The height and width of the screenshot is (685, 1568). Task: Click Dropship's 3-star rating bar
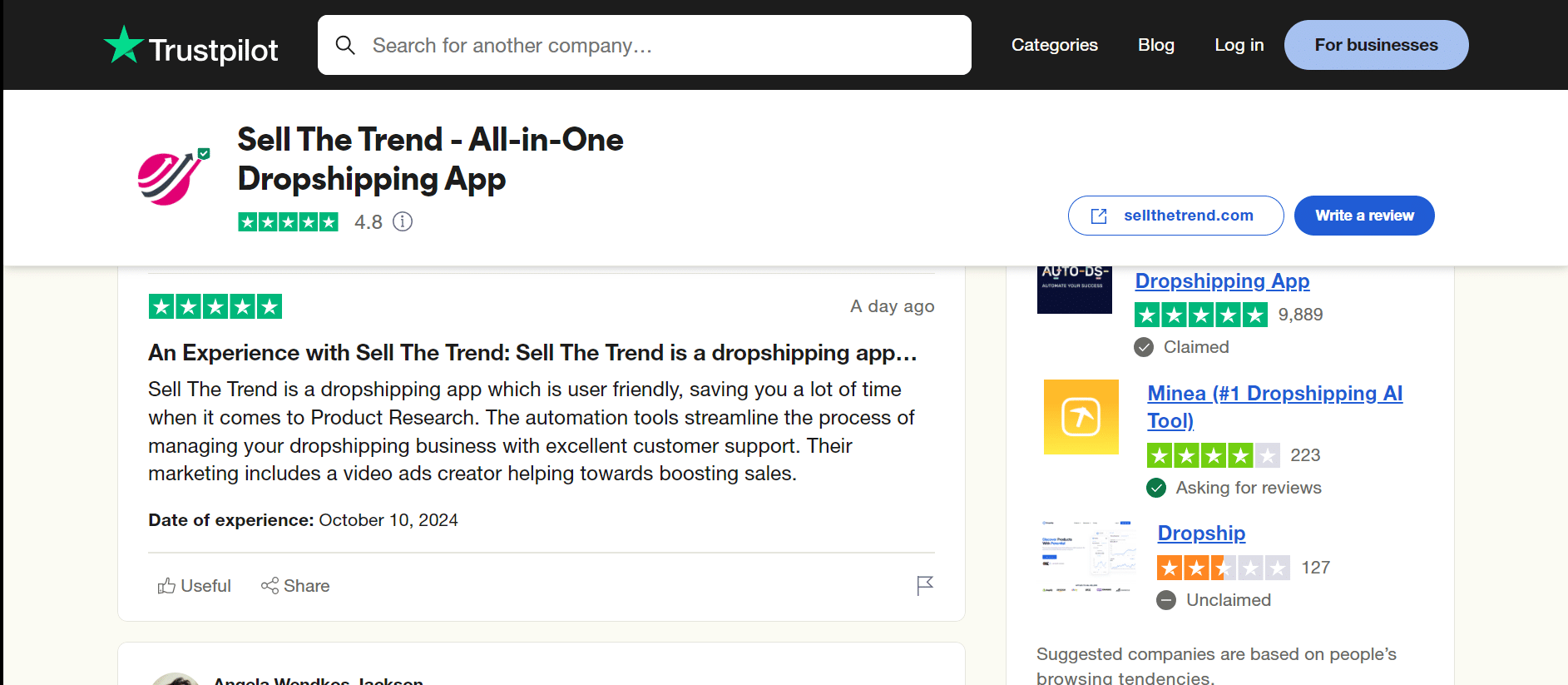pos(1223,567)
